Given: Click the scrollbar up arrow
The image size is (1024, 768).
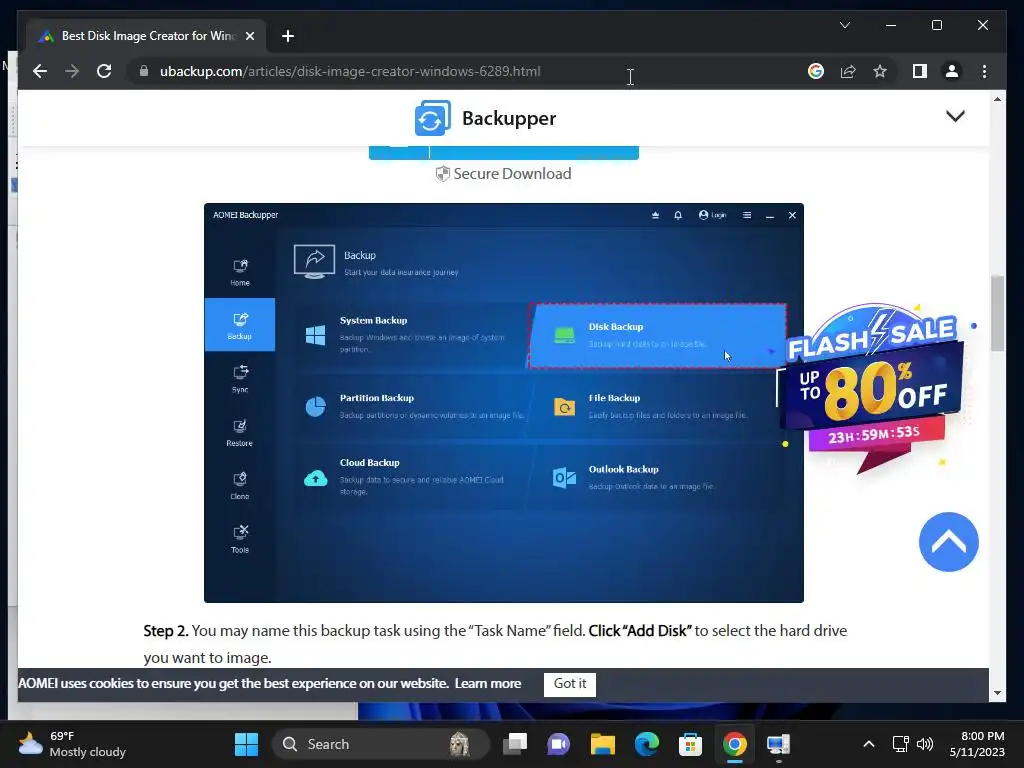Looking at the screenshot, I should [997, 99].
